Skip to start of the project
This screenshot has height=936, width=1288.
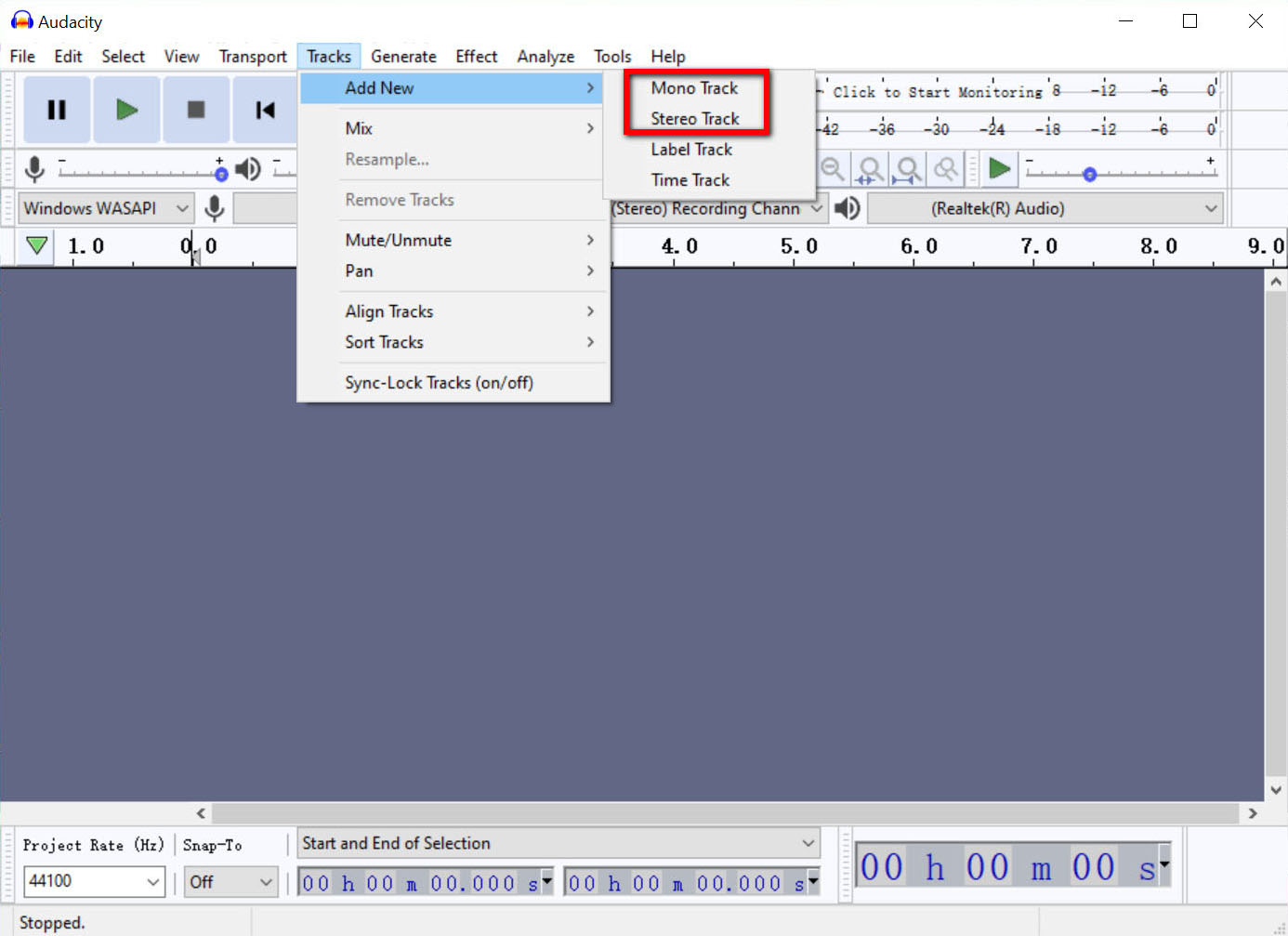coord(265,110)
